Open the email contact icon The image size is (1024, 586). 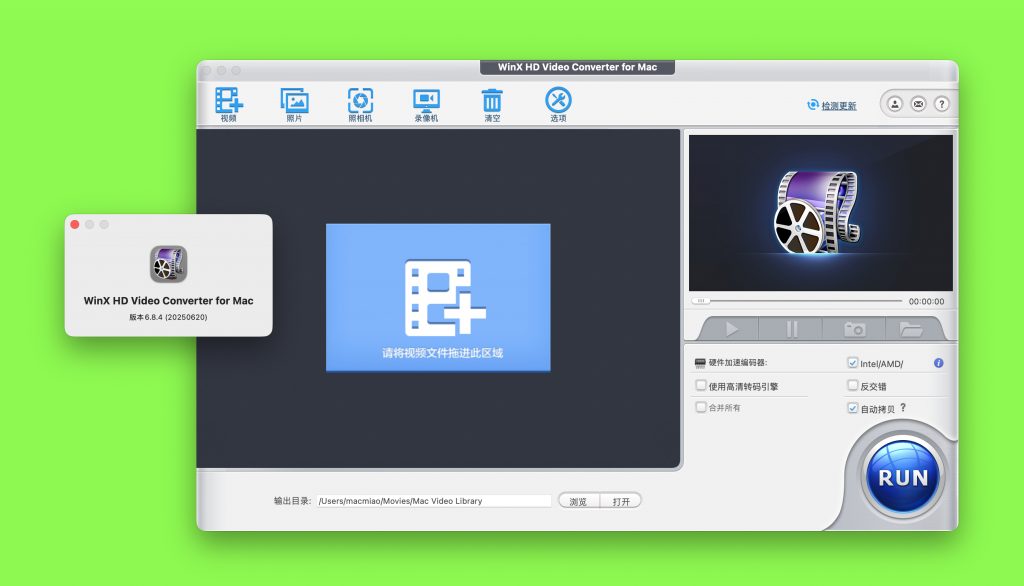[918, 103]
